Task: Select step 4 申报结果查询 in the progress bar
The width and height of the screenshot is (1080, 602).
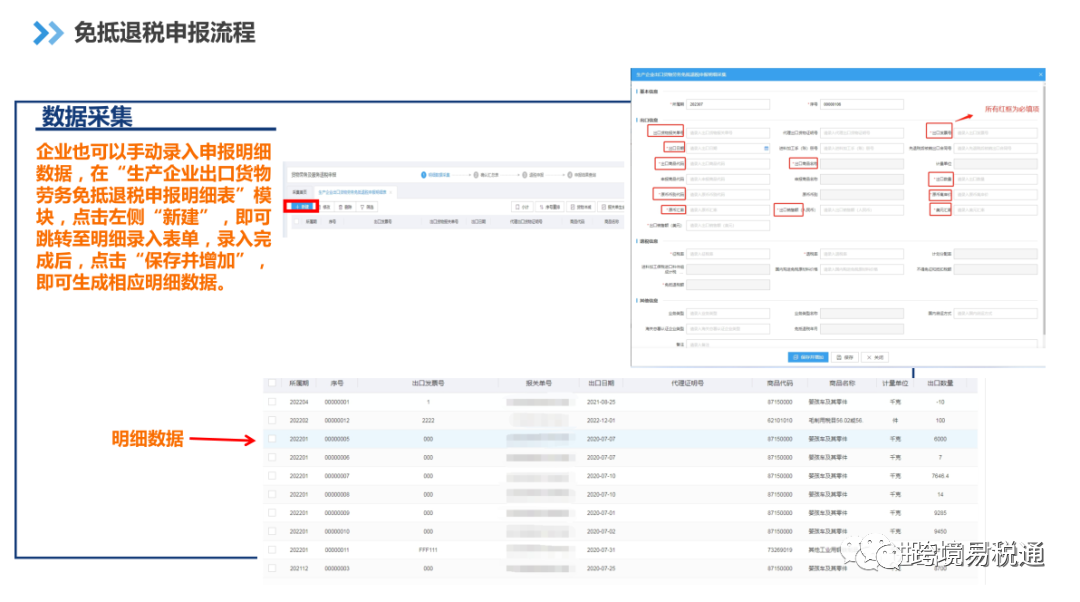Action: [582, 175]
